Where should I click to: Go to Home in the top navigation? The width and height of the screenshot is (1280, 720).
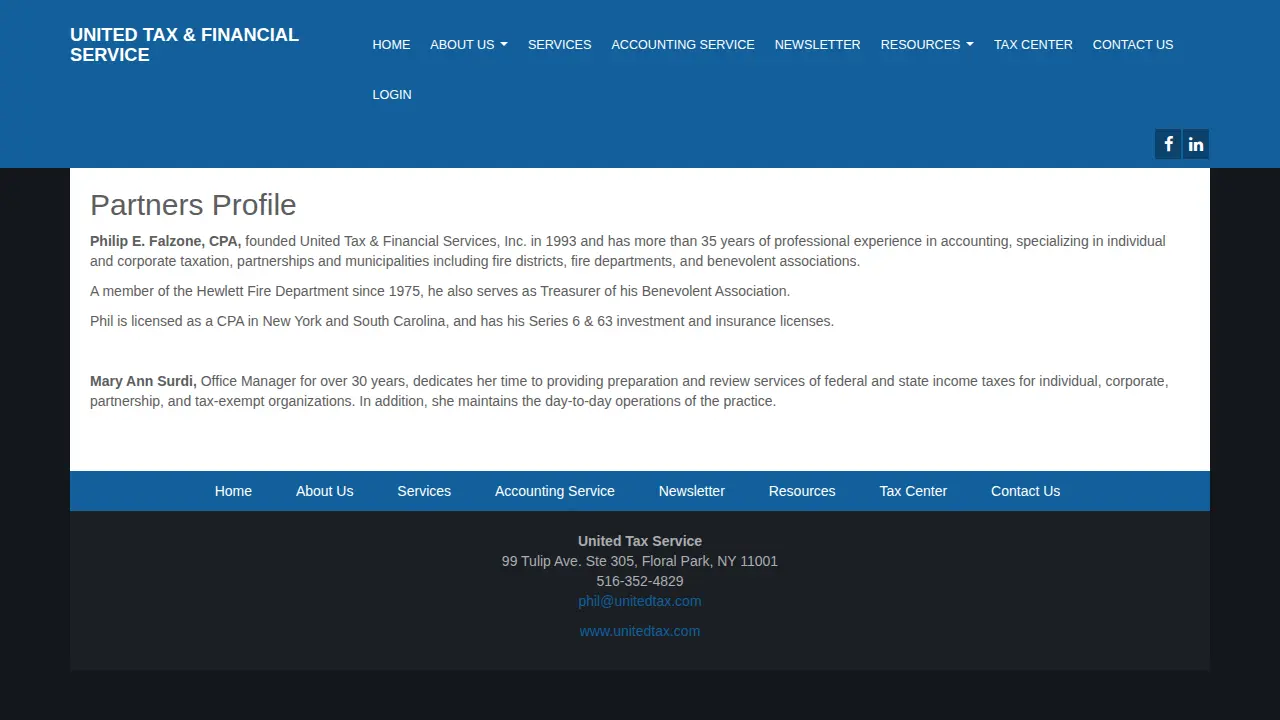pyautogui.click(x=391, y=45)
